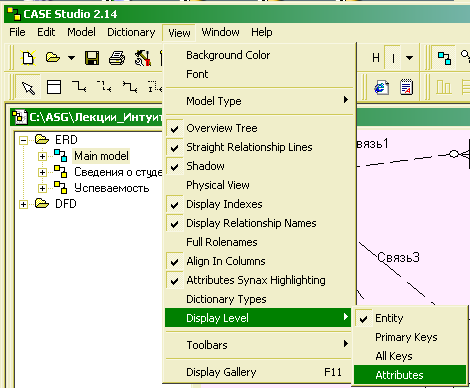The height and width of the screenshot is (388, 470).
Task: Select Entity display level
Action: pyautogui.click(x=410, y=318)
